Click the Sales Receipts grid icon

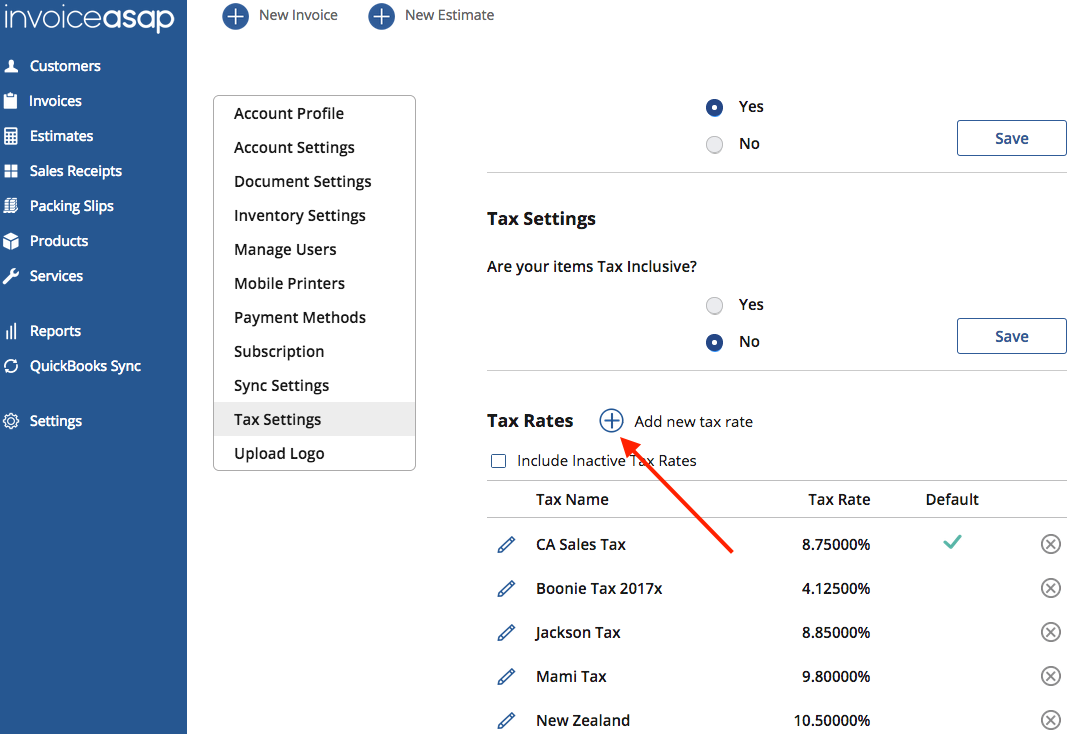pos(11,171)
